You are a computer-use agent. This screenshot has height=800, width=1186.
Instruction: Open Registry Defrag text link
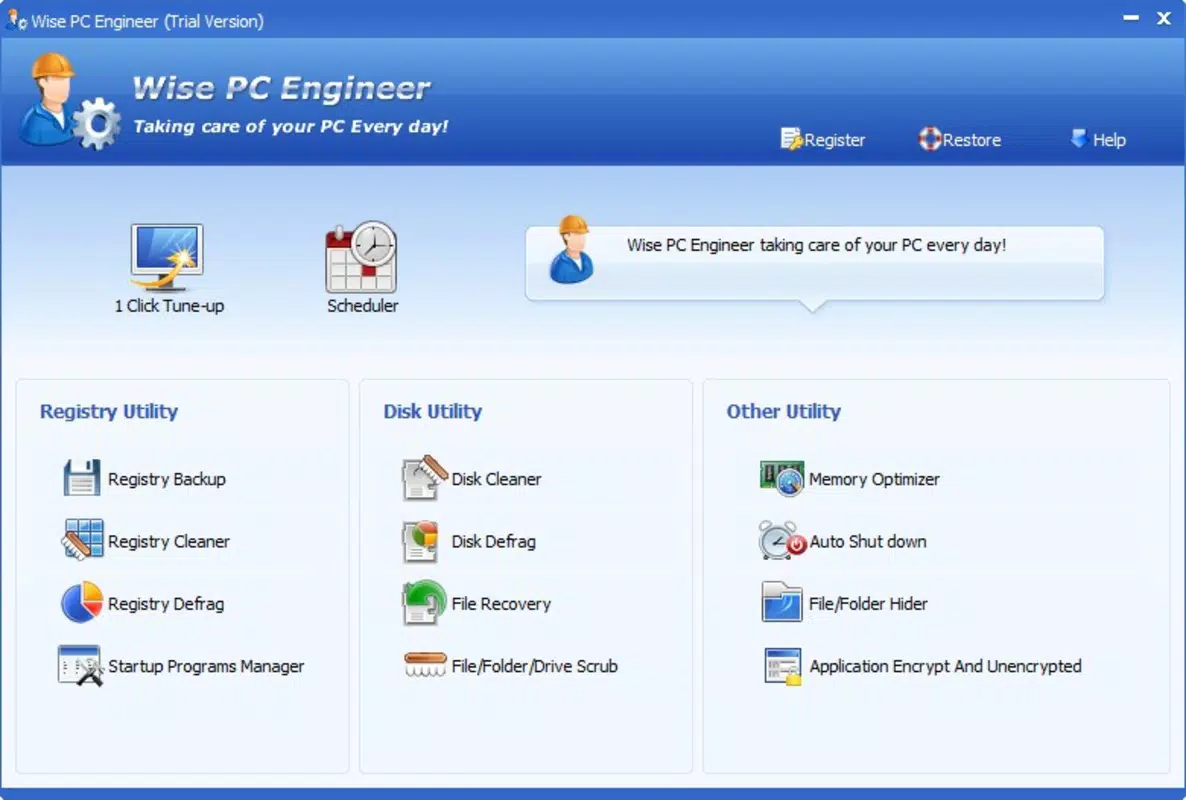click(166, 604)
